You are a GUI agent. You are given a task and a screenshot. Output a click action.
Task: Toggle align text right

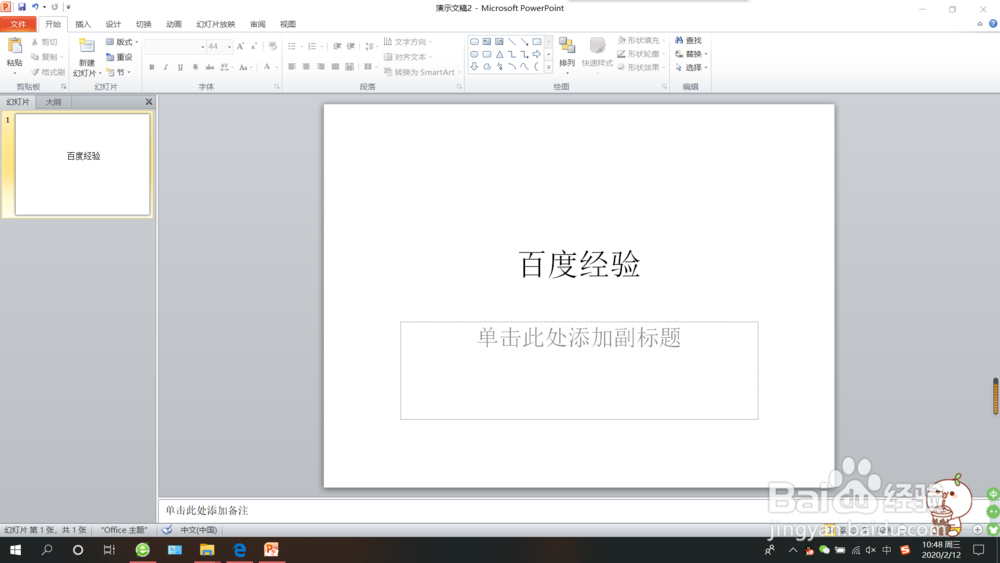(321, 66)
